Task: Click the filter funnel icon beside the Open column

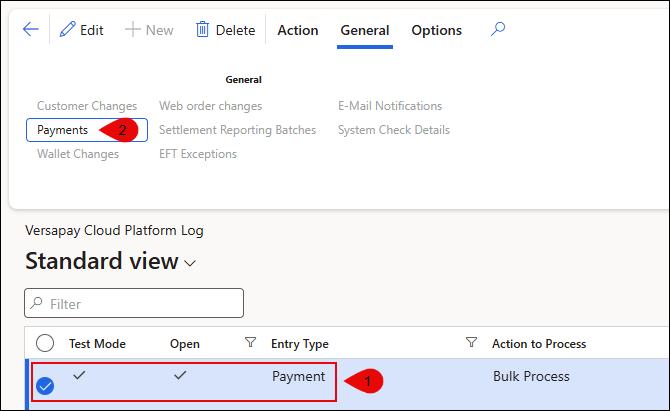Action: (250, 342)
